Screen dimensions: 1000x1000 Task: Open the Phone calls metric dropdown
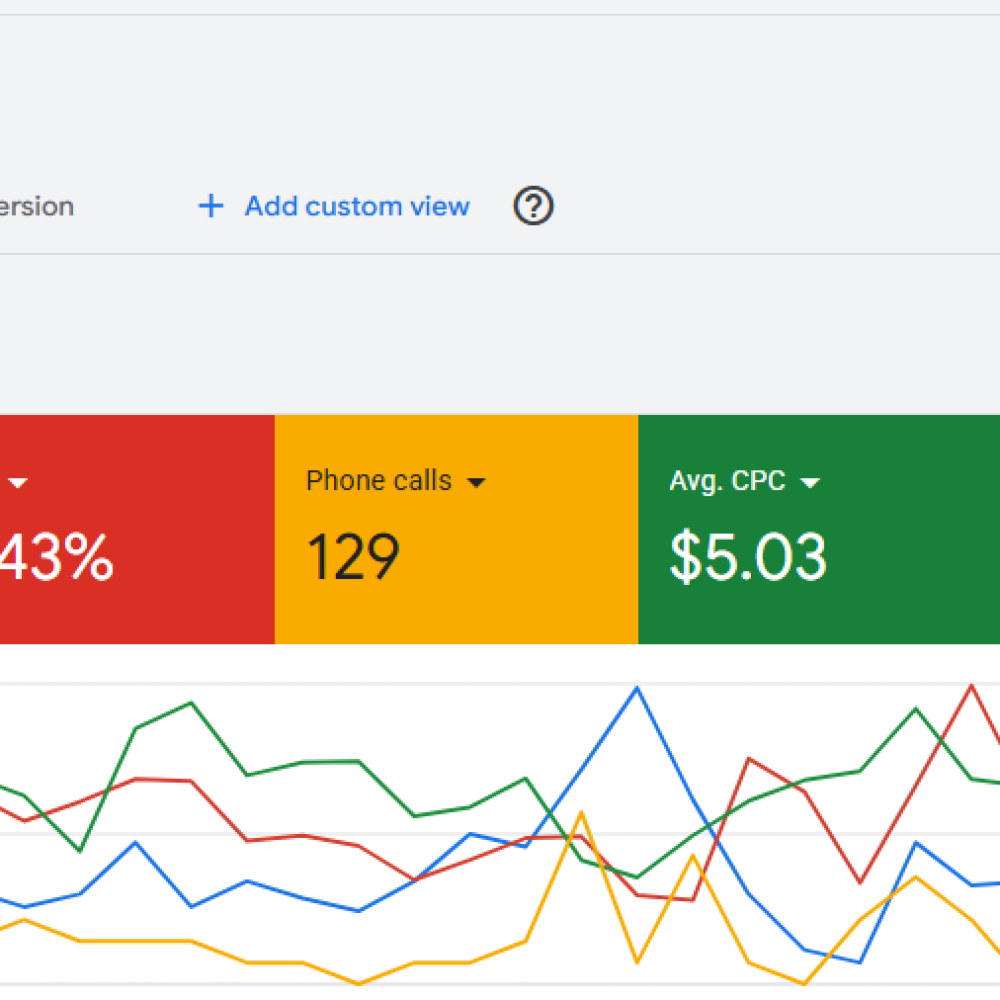pyautogui.click(x=476, y=482)
